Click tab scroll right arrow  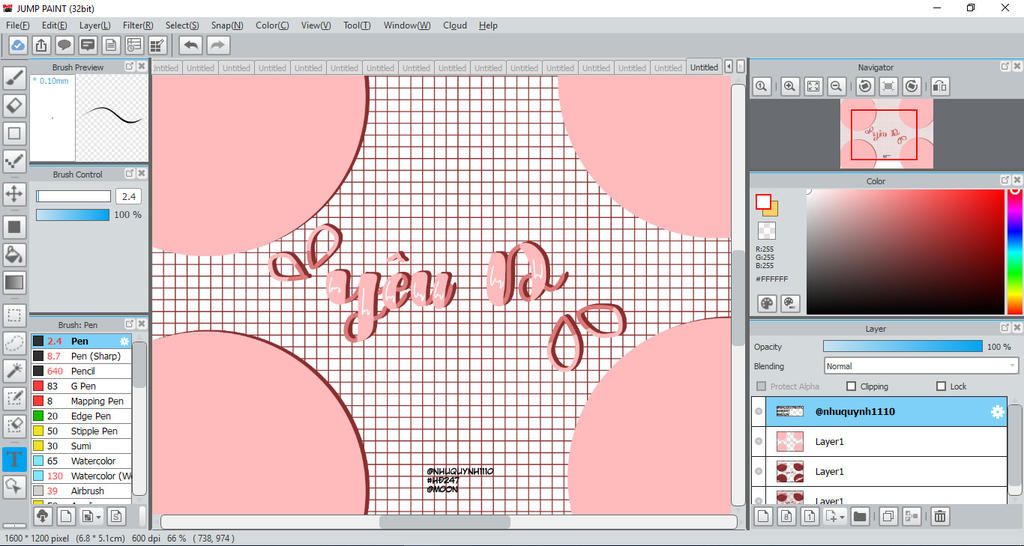[x=740, y=67]
